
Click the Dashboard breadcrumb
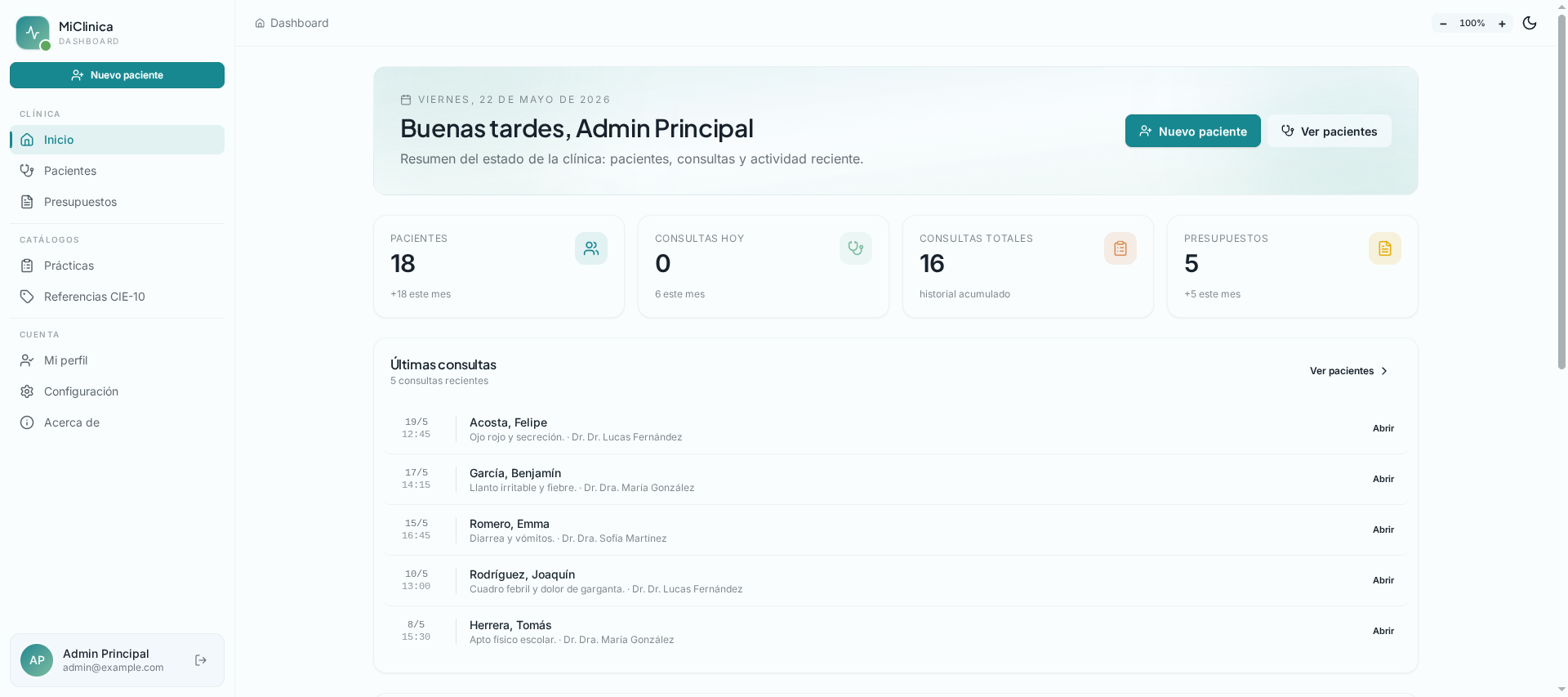click(292, 23)
